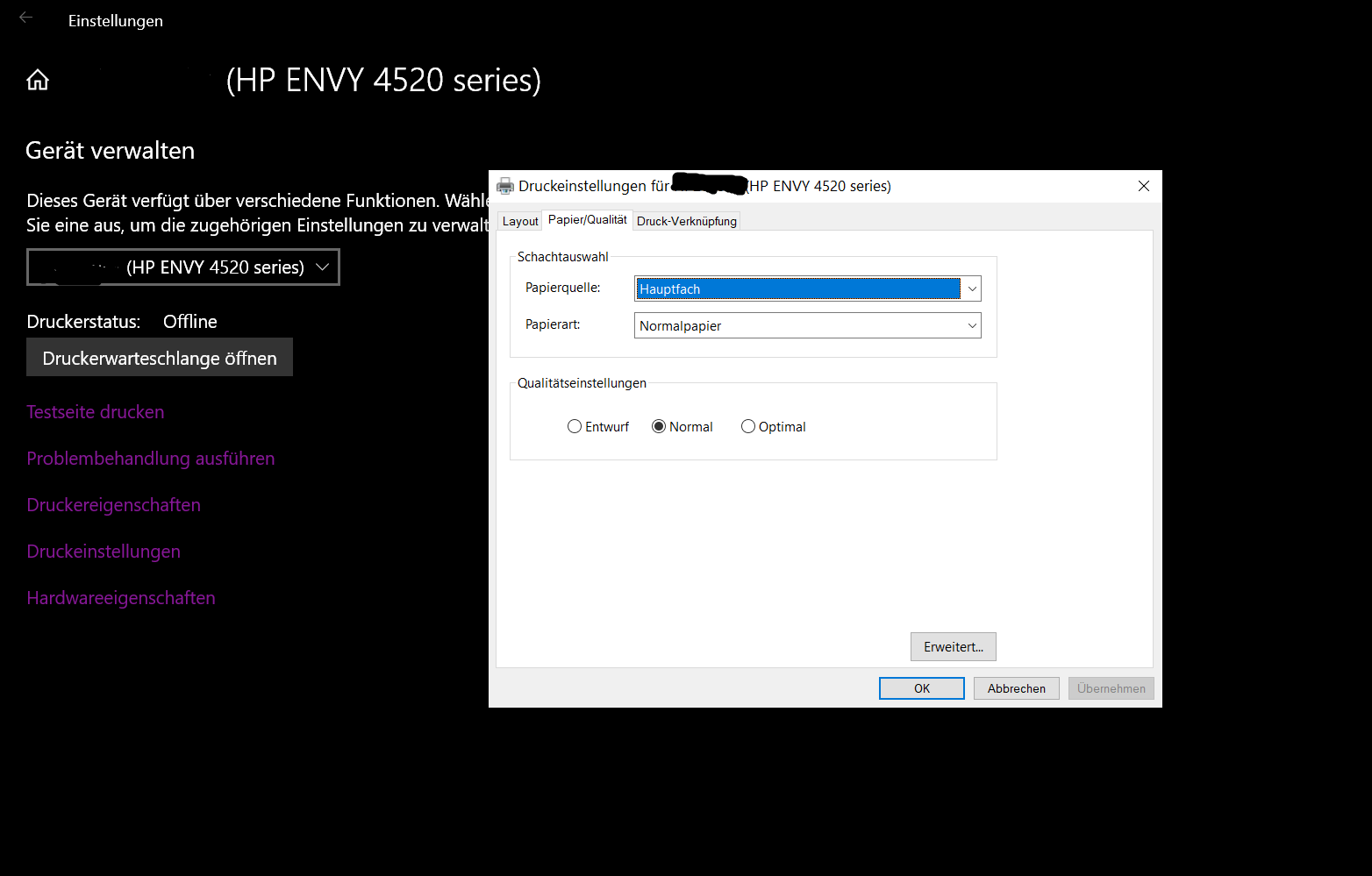Viewport: 1372px width, 876px height.
Task: Click the Offline printer status text
Action: pyautogui.click(x=190, y=322)
